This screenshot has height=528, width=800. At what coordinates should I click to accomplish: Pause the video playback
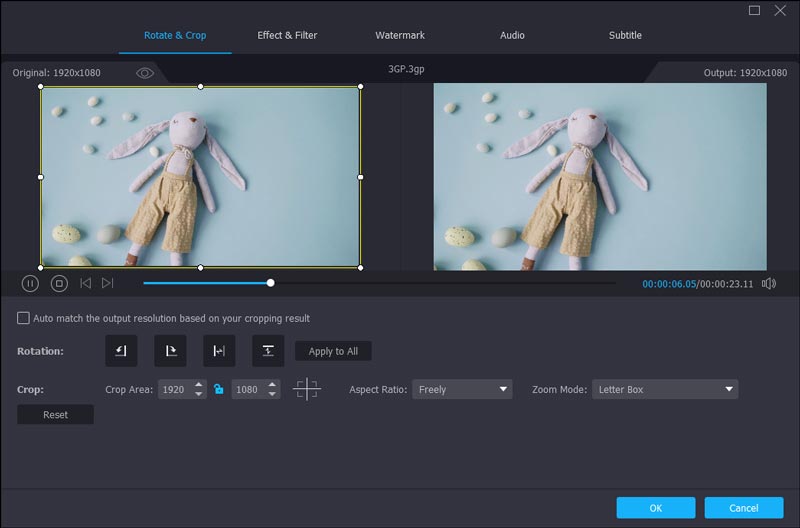coord(30,284)
